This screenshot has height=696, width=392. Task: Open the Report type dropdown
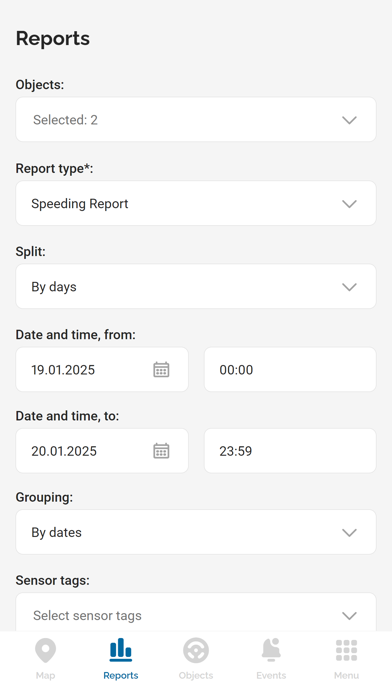(196, 203)
